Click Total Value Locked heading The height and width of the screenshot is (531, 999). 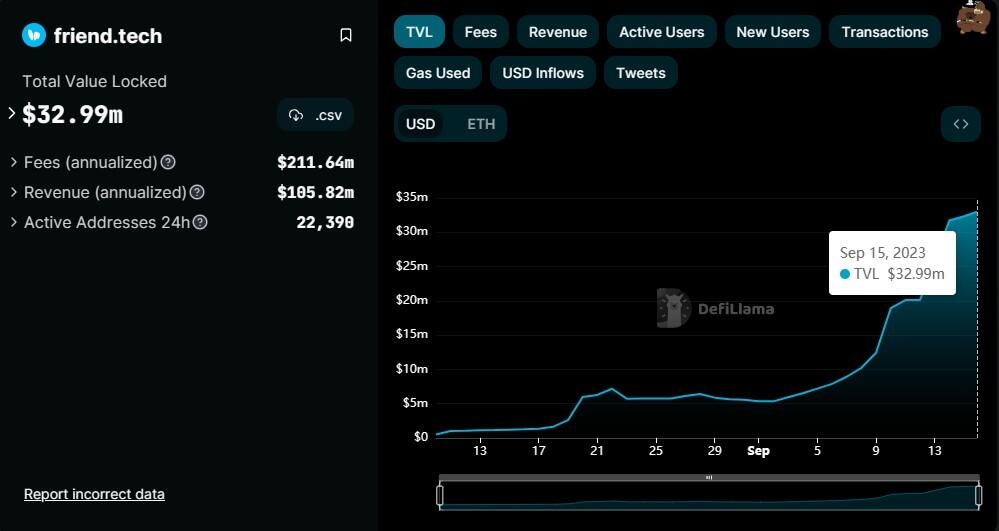point(94,81)
